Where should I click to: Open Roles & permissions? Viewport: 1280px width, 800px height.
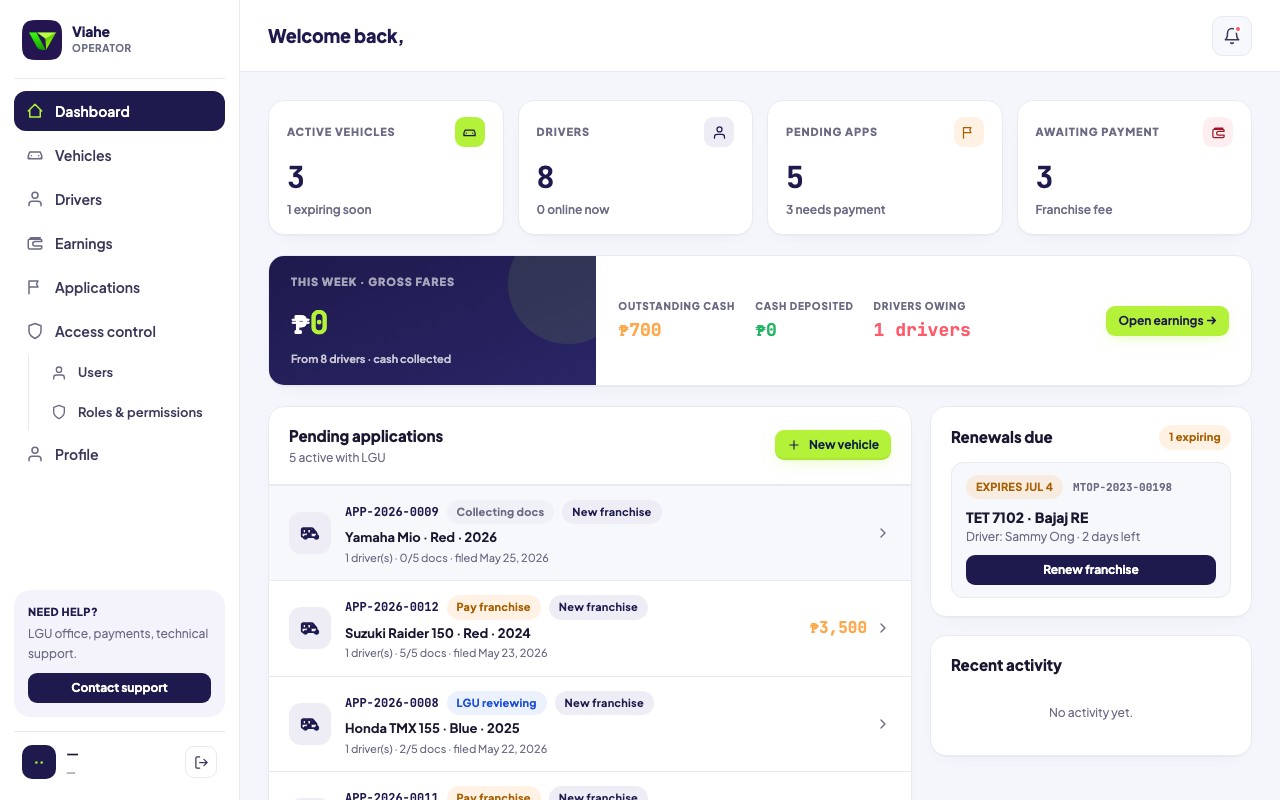click(x=132, y=412)
